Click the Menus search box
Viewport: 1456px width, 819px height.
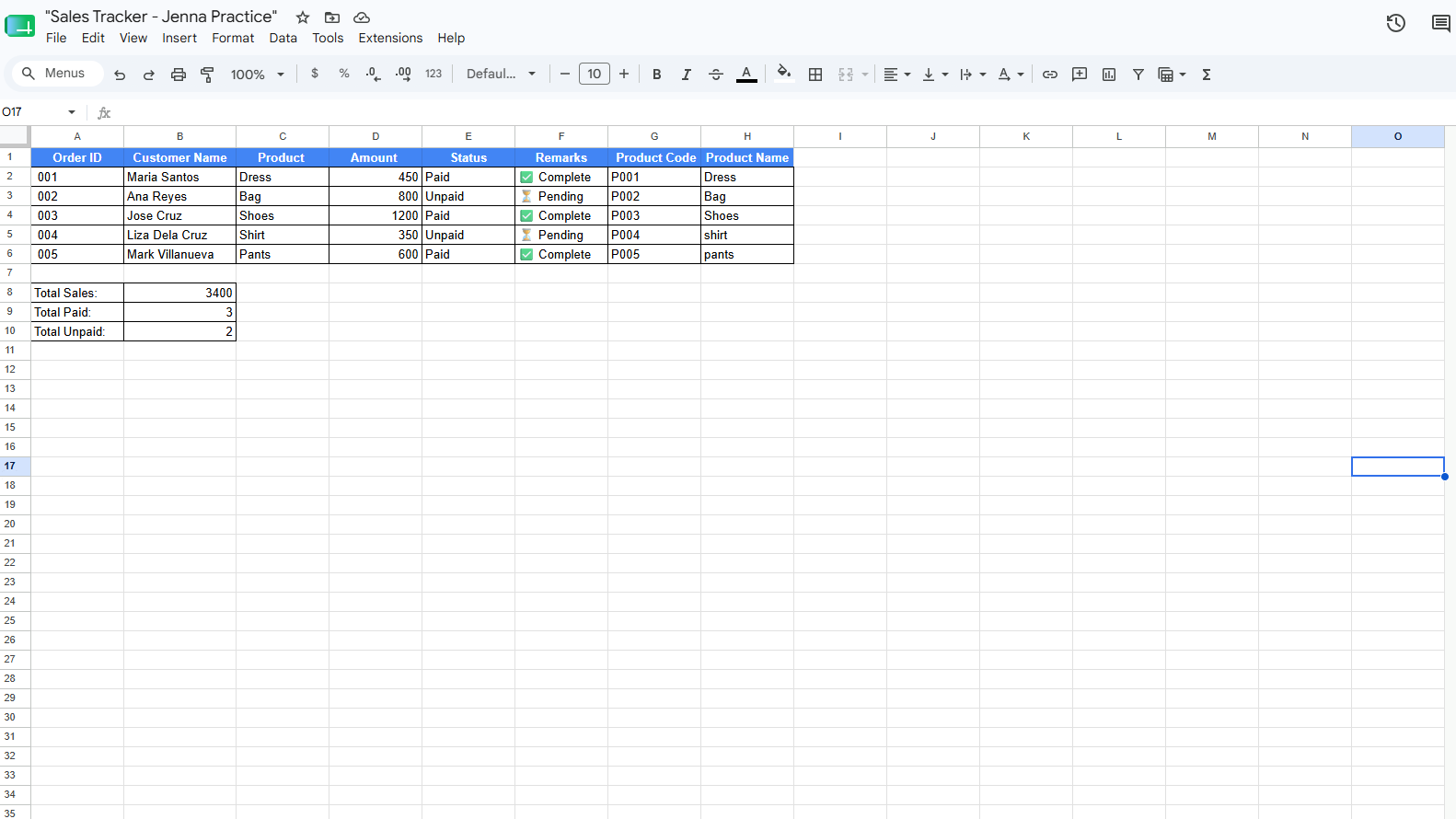click(56, 74)
